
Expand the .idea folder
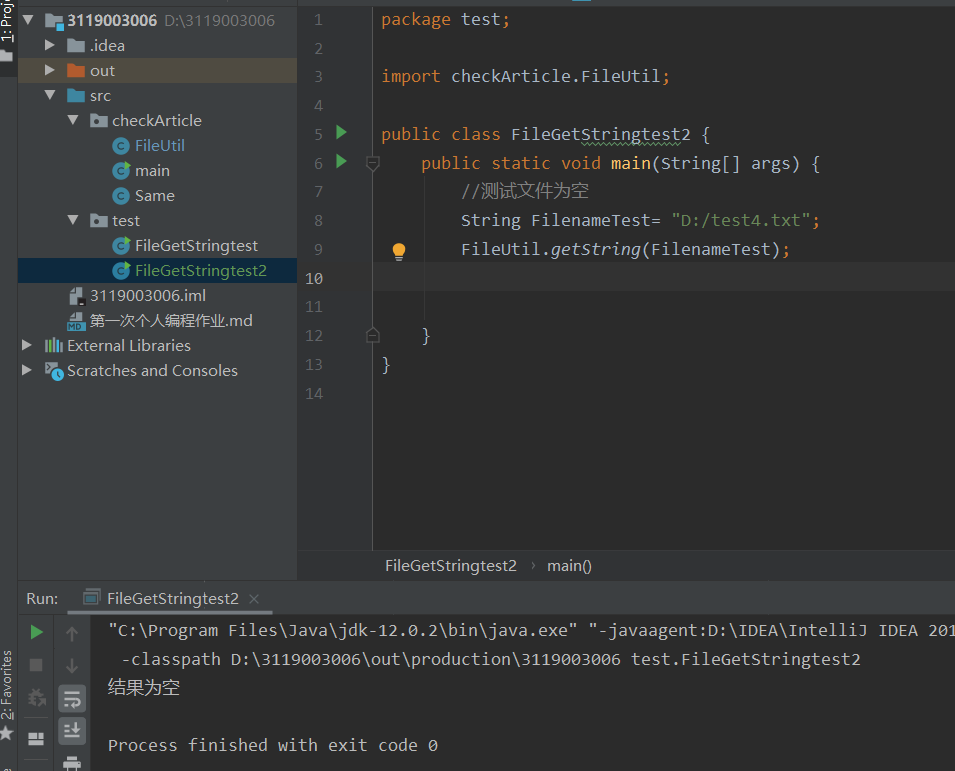(51, 45)
